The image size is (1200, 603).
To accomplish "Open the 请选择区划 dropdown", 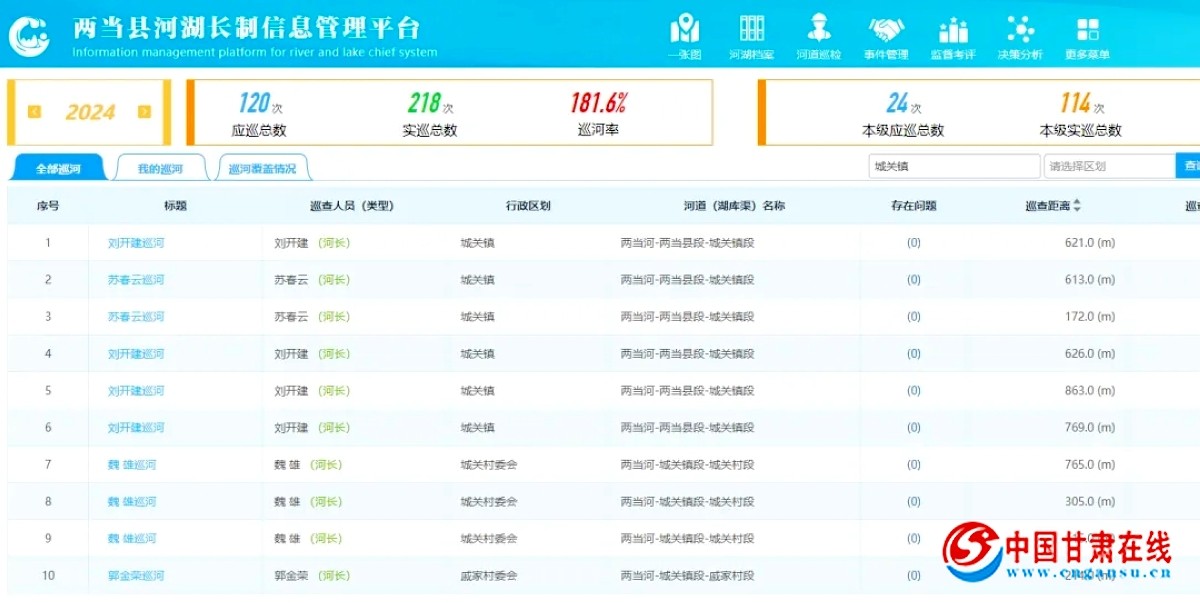I will 1108,167.
